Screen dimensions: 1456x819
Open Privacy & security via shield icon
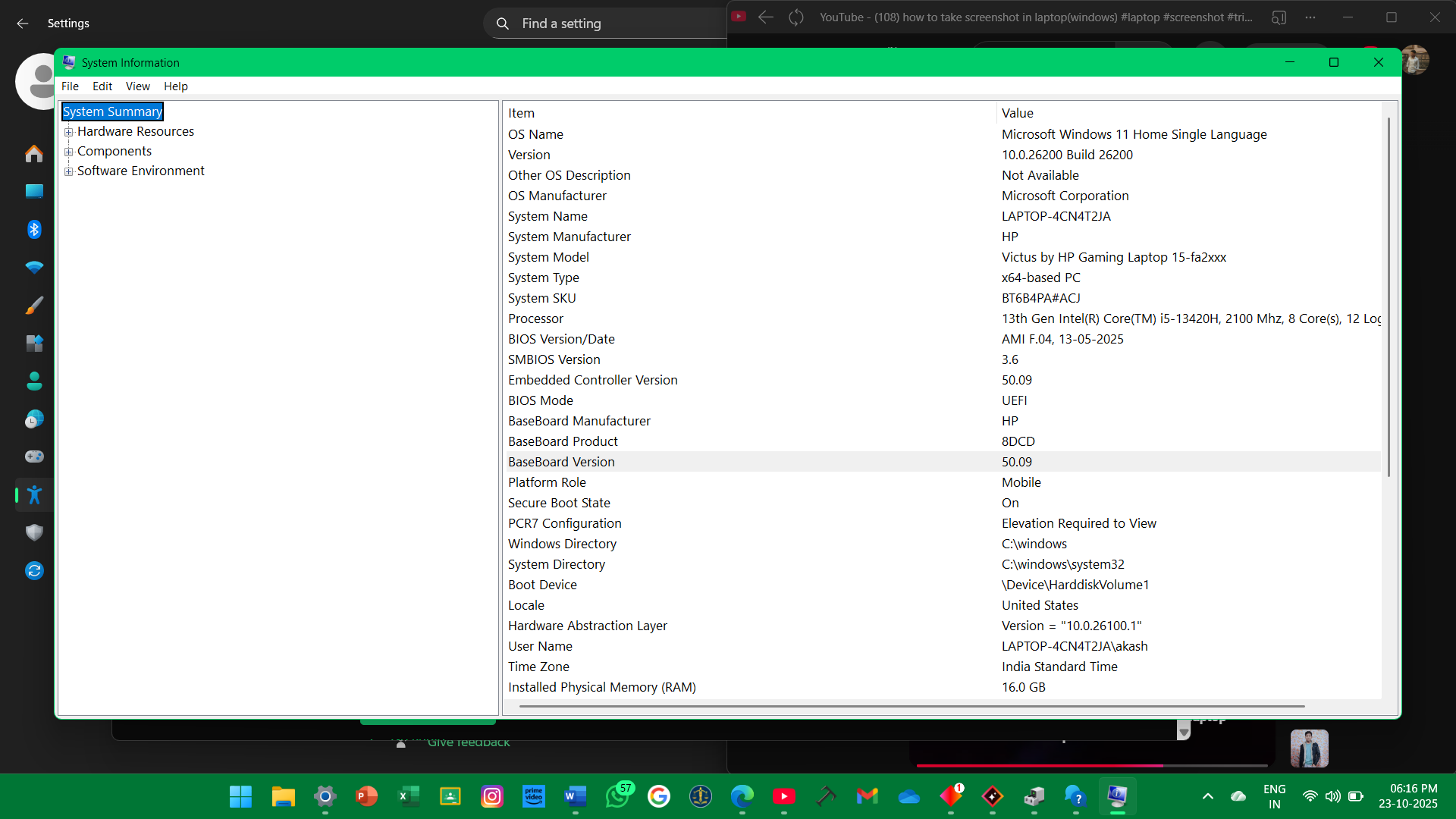[x=34, y=532]
